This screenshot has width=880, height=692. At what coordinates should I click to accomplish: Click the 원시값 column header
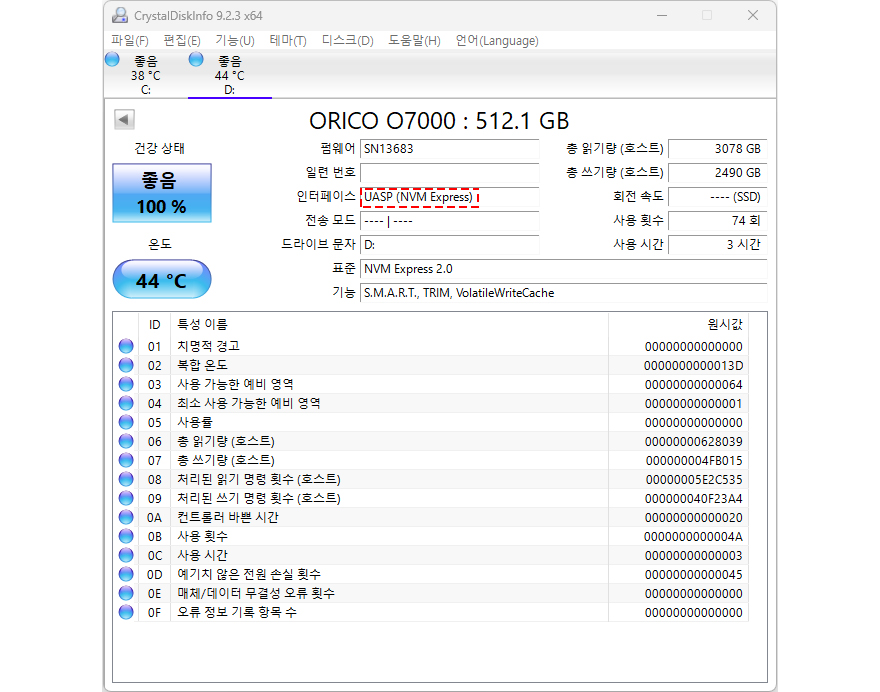pos(679,324)
